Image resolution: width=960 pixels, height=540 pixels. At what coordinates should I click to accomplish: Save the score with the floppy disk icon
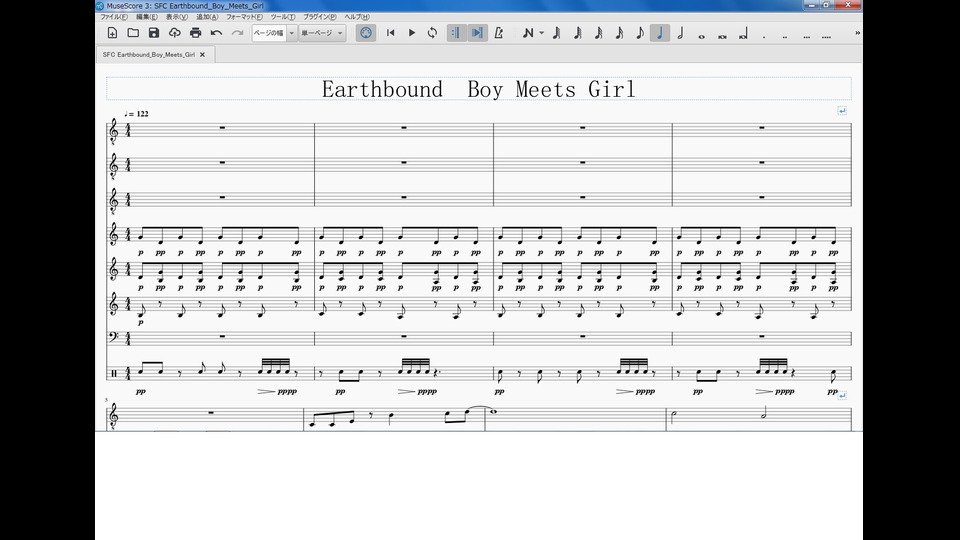pyautogui.click(x=154, y=33)
